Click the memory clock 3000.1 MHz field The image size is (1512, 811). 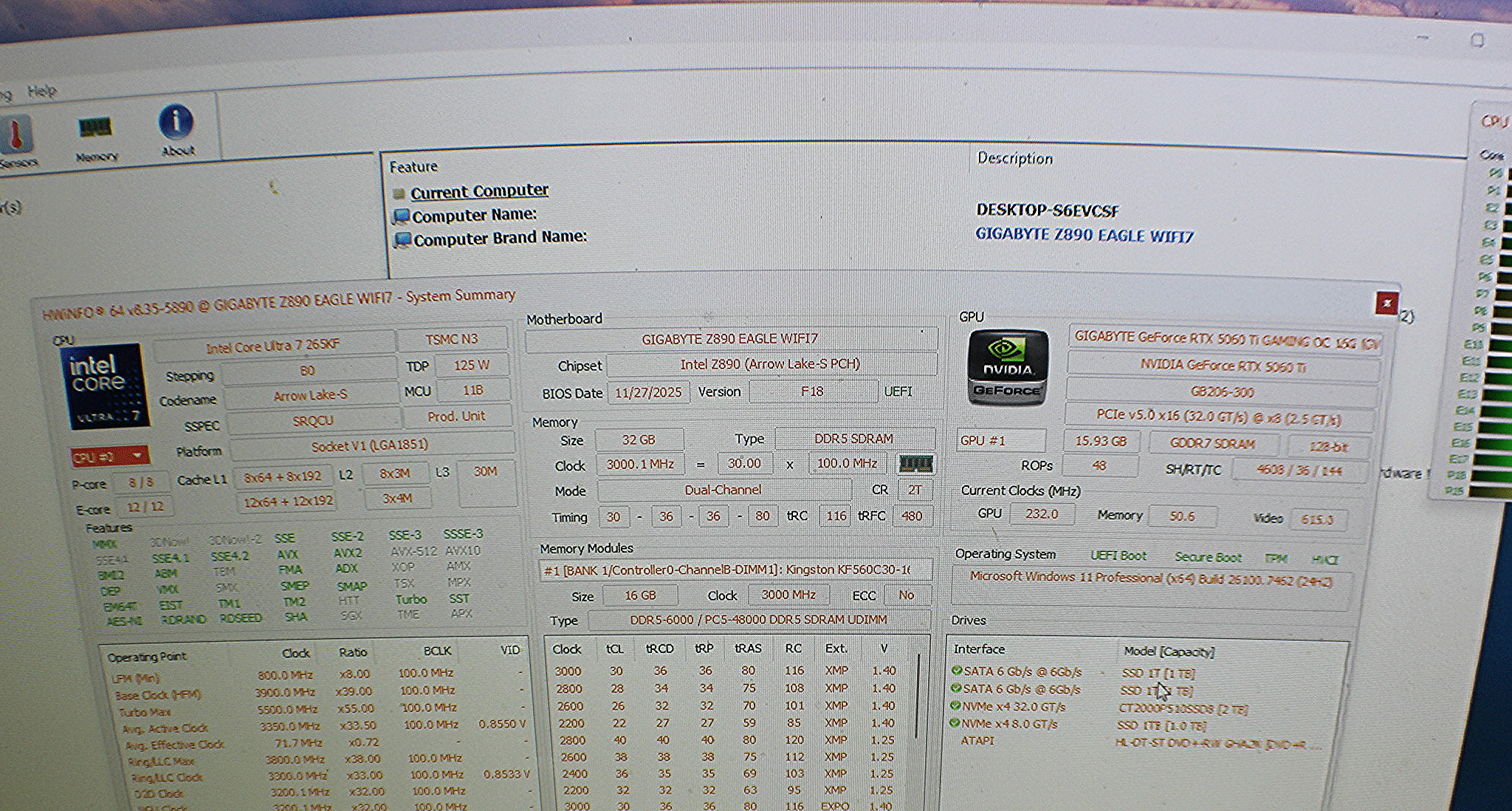pyautogui.click(x=640, y=464)
